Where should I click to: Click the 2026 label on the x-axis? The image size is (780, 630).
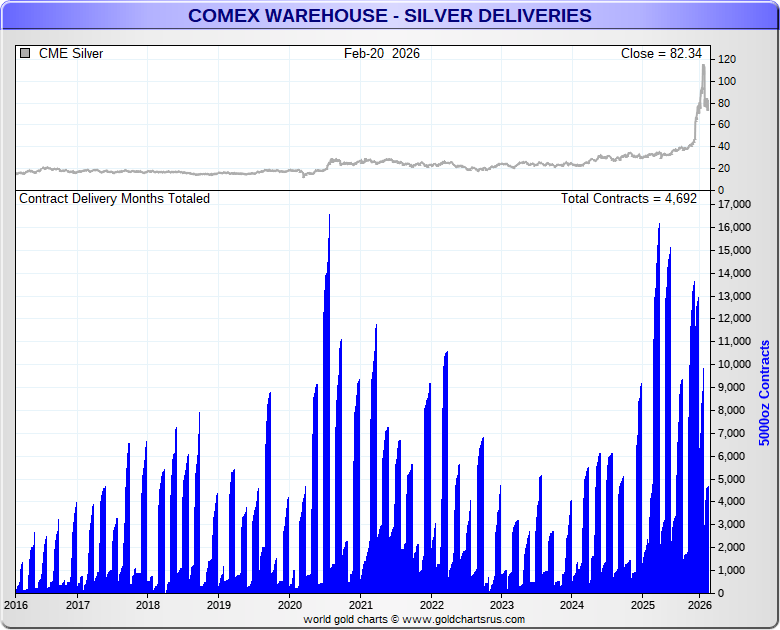pos(698,604)
